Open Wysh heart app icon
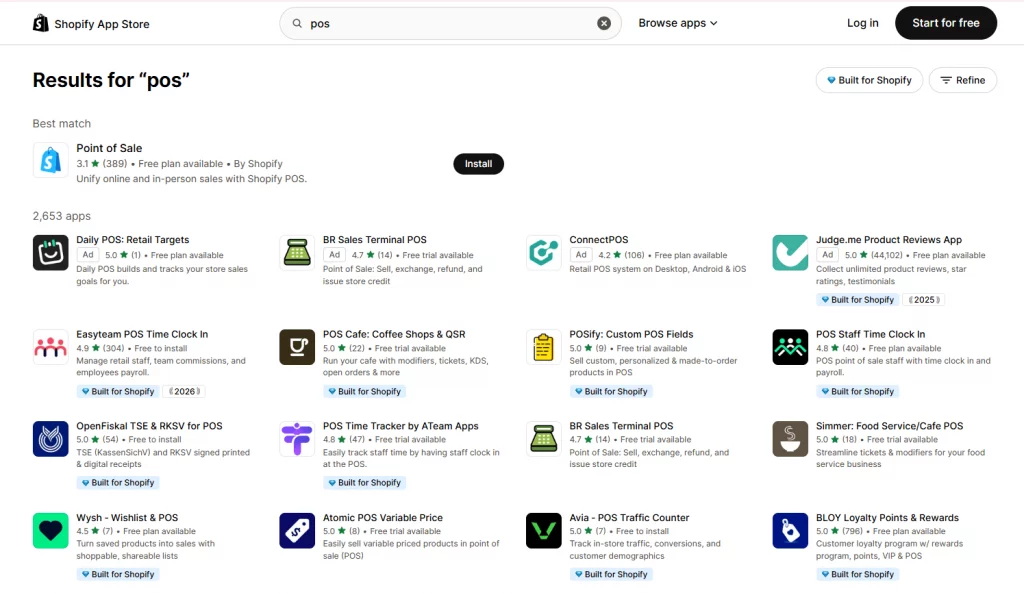The image size is (1024, 593). pos(50,530)
